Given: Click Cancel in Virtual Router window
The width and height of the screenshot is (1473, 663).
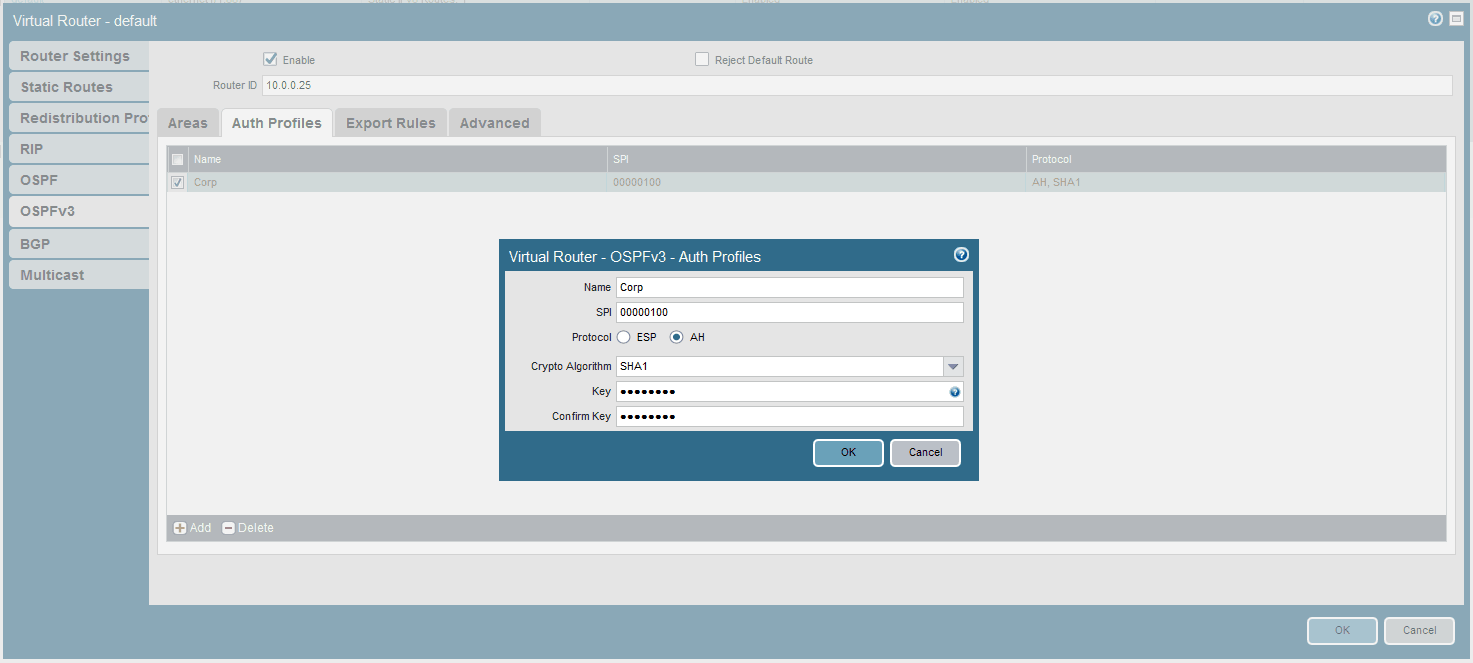Looking at the screenshot, I should pos(1419,631).
